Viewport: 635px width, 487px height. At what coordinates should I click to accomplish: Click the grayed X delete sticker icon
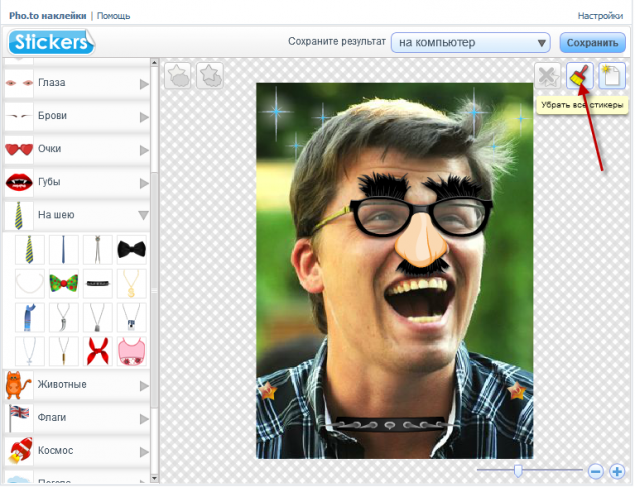pyautogui.click(x=548, y=76)
